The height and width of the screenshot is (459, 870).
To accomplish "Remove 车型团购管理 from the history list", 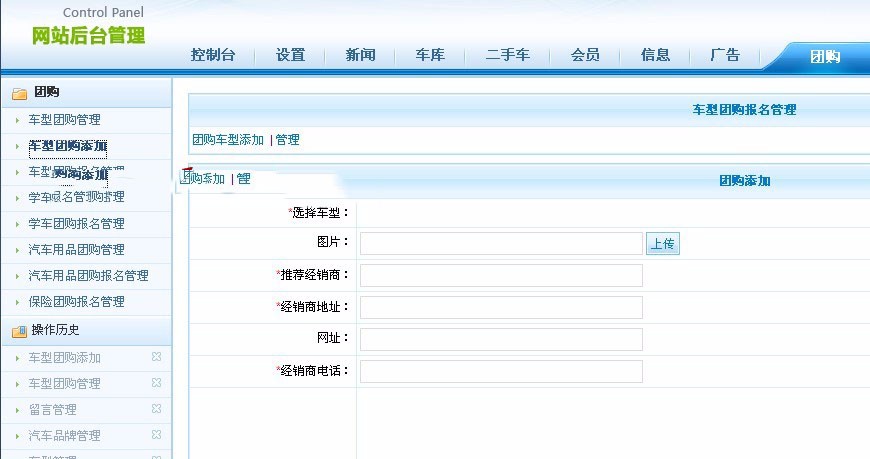I will 156,383.
